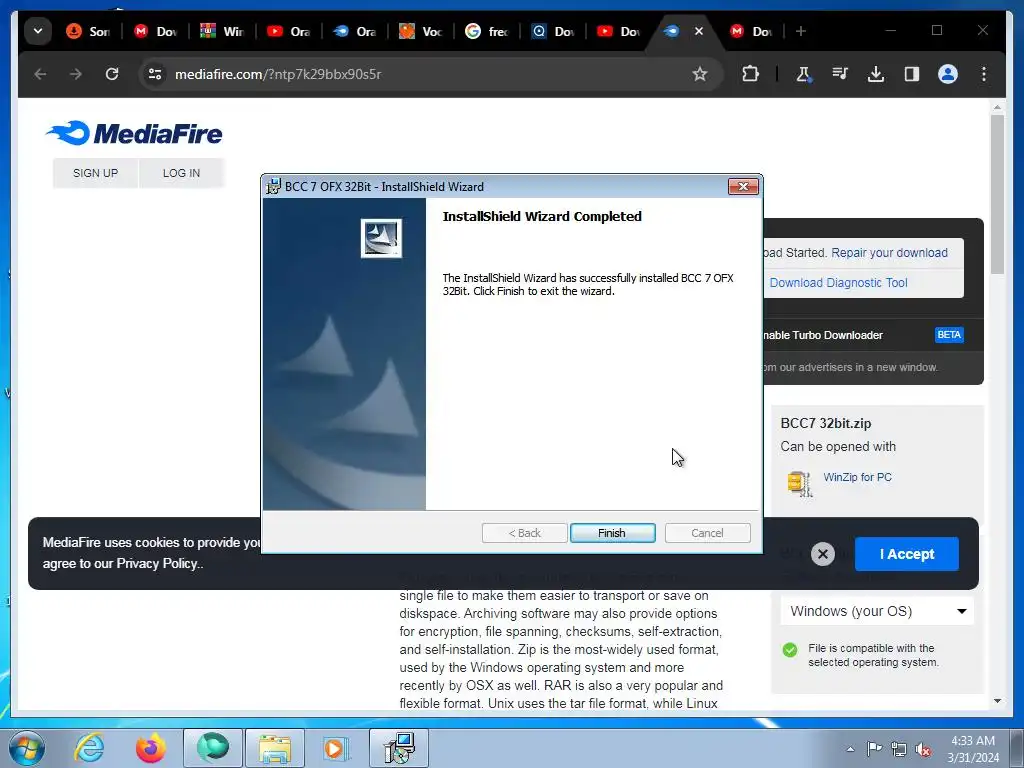Go forward in browser history

[76, 74]
